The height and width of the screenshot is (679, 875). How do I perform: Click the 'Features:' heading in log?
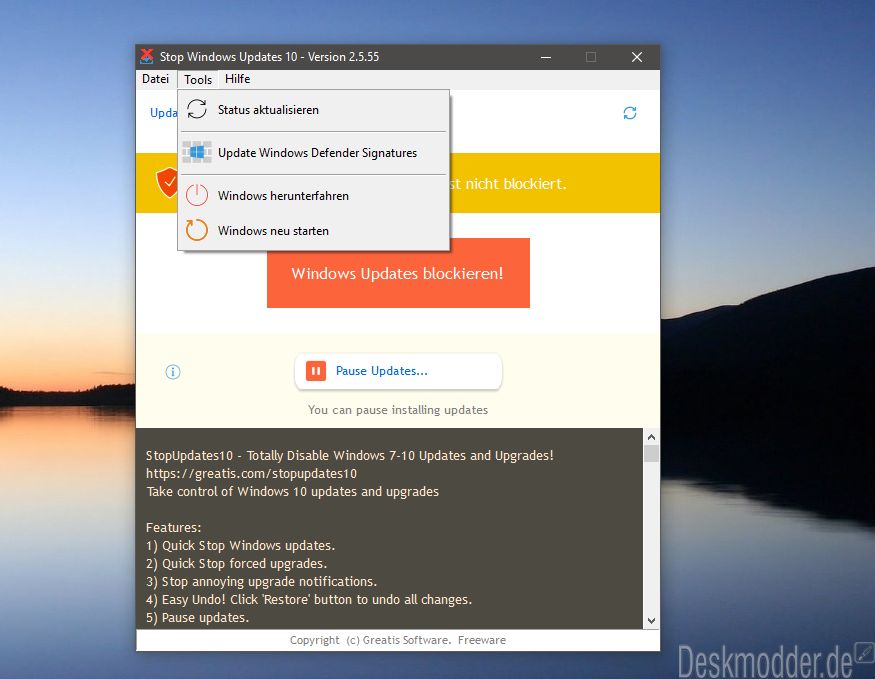pyautogui.click(x=174, y=528)
